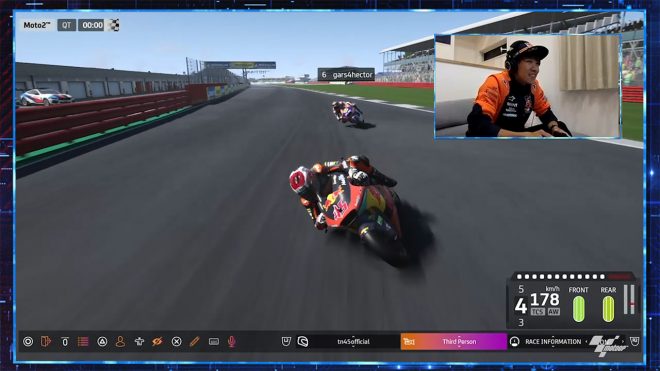Image resolution: width=660 pixels, height=371 pixels.
Task: Click the Moto2 class label
Action: tap(37, 25)
